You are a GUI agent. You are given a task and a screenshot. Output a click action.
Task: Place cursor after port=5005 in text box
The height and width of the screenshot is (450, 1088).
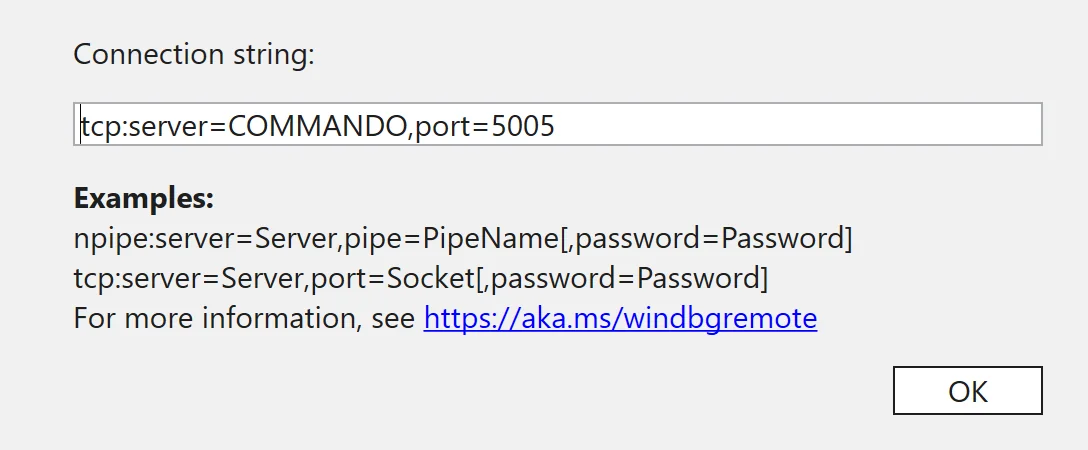(556, 126)
